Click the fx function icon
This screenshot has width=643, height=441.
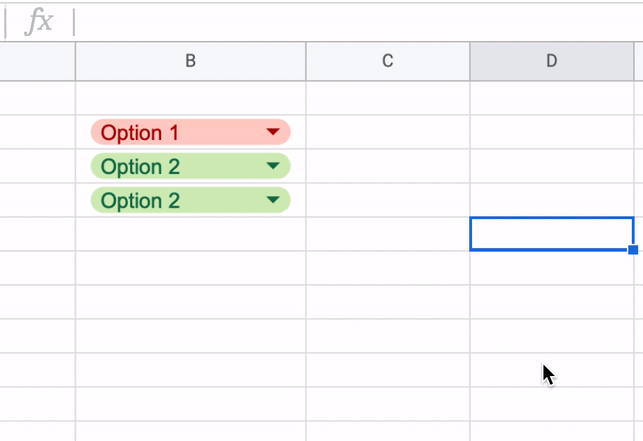coord(38,22)
